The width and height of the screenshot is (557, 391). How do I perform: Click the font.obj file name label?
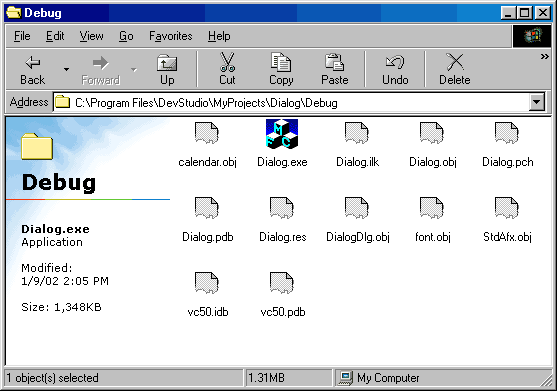(433, 237)
